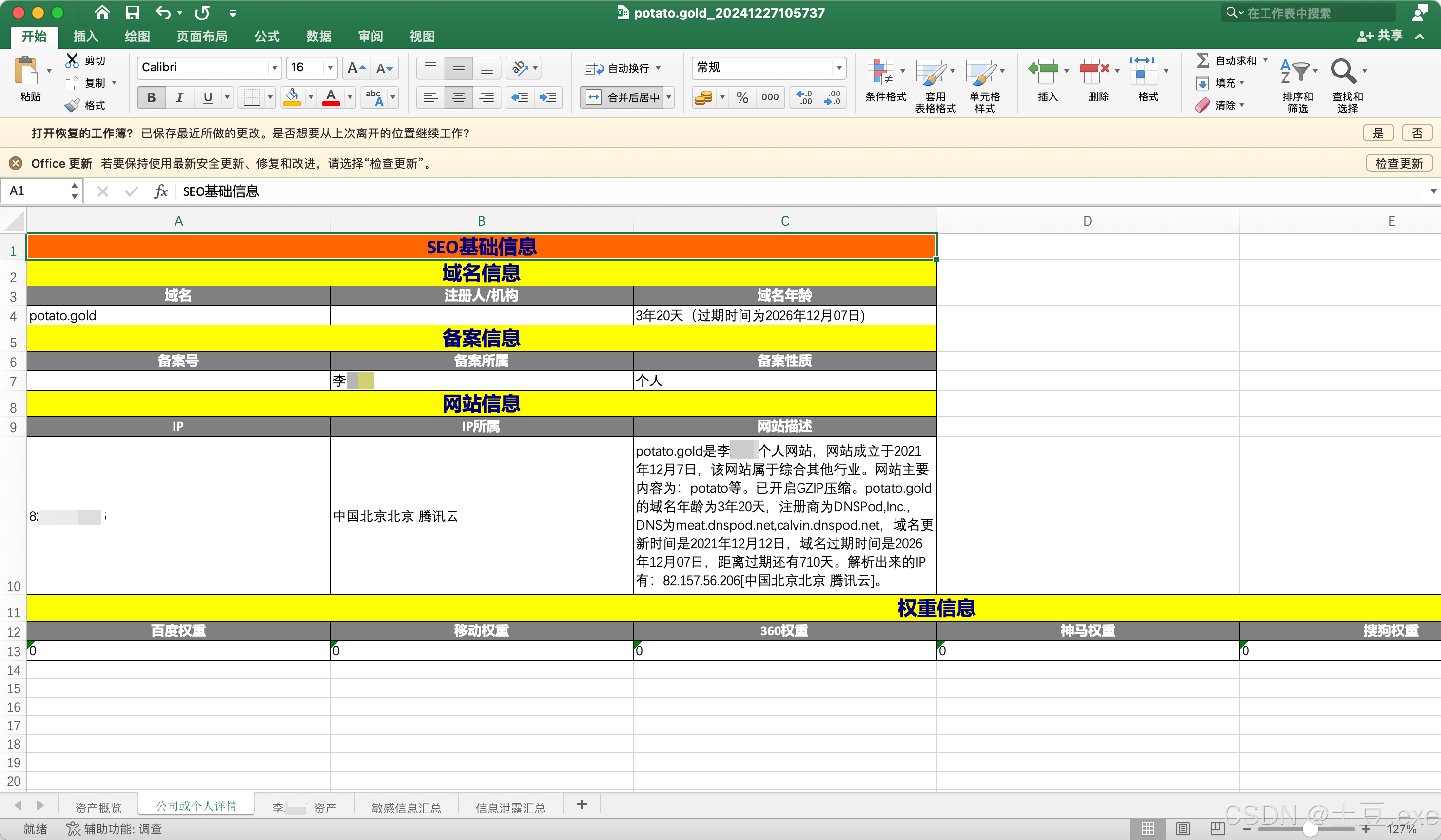Image resolution: width=1441 pixels, height=840 pixels.
Task: Expand the number format 常规 dropdown
Action: point(838,68)
